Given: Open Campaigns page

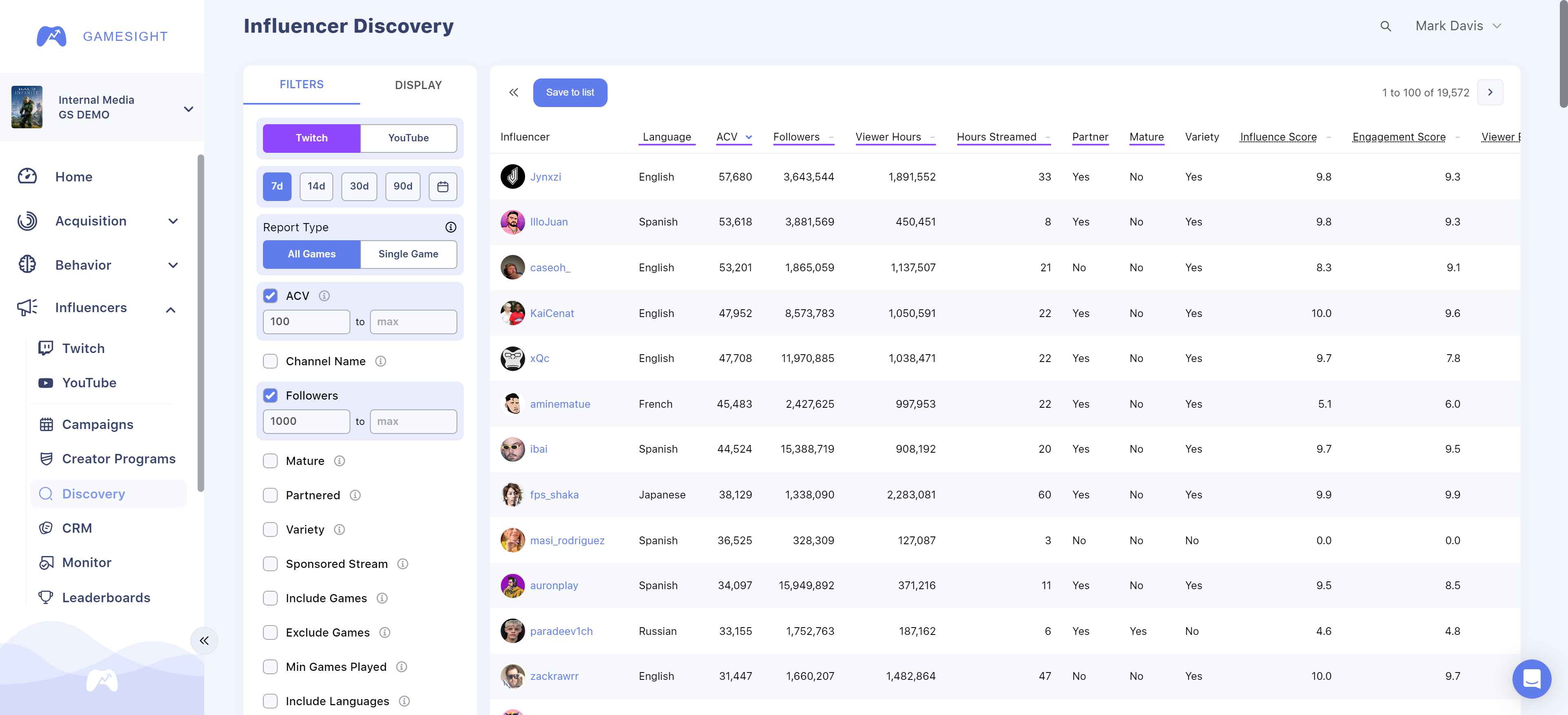Looking at the screenshot, I should coord(98,425).
